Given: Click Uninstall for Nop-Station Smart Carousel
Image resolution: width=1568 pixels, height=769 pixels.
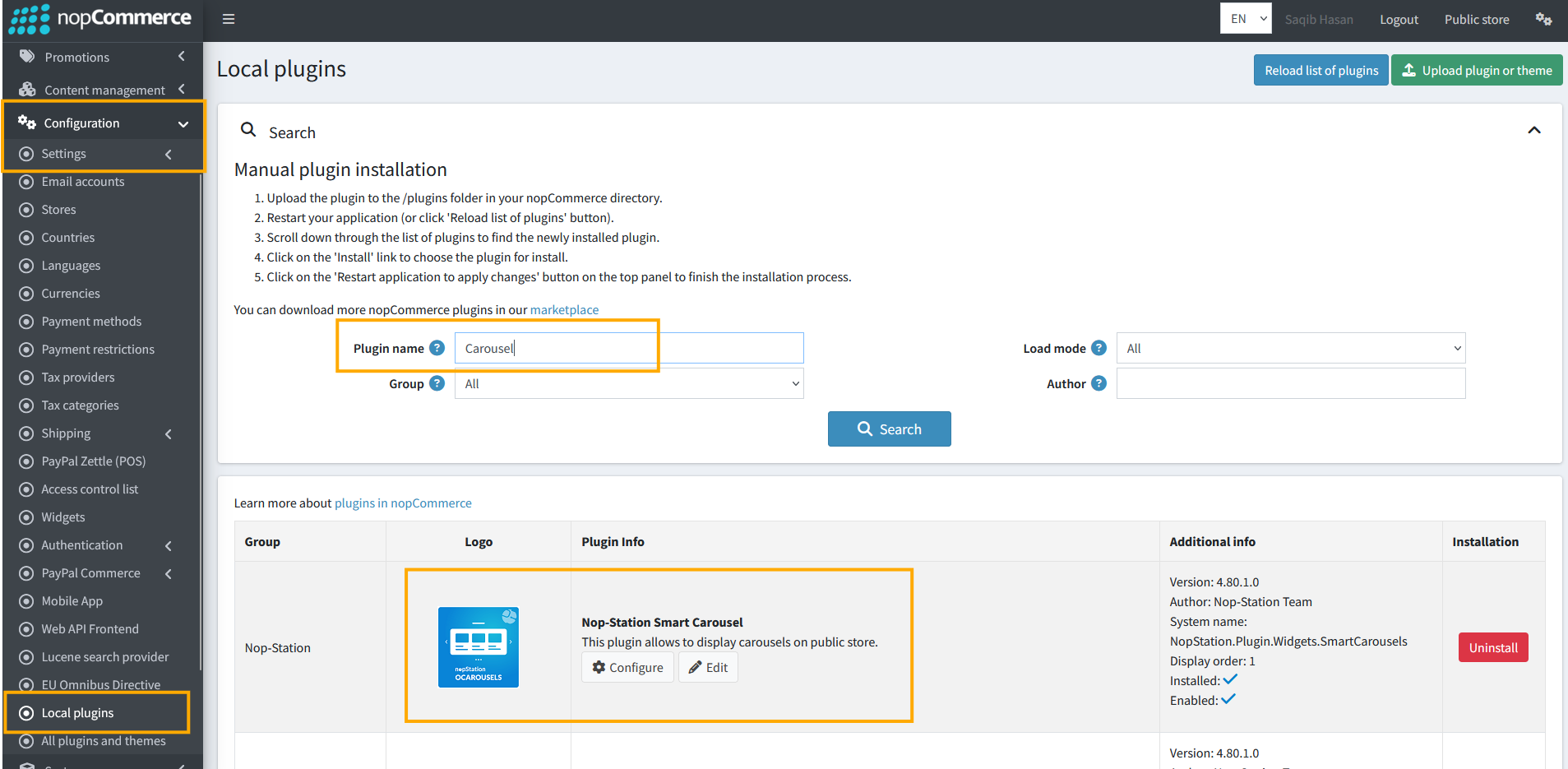Looking at the screenshot, I should (1493, 647).
